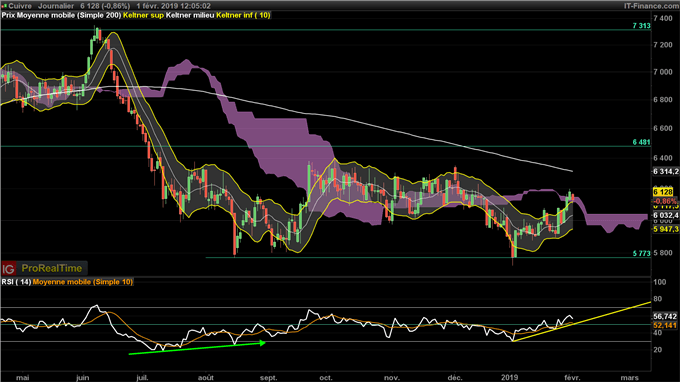Image resolution: width=680 pixels, height=382 pixels.
Task: Click the mars month label on time axis
Action: (x=629, y=378)
